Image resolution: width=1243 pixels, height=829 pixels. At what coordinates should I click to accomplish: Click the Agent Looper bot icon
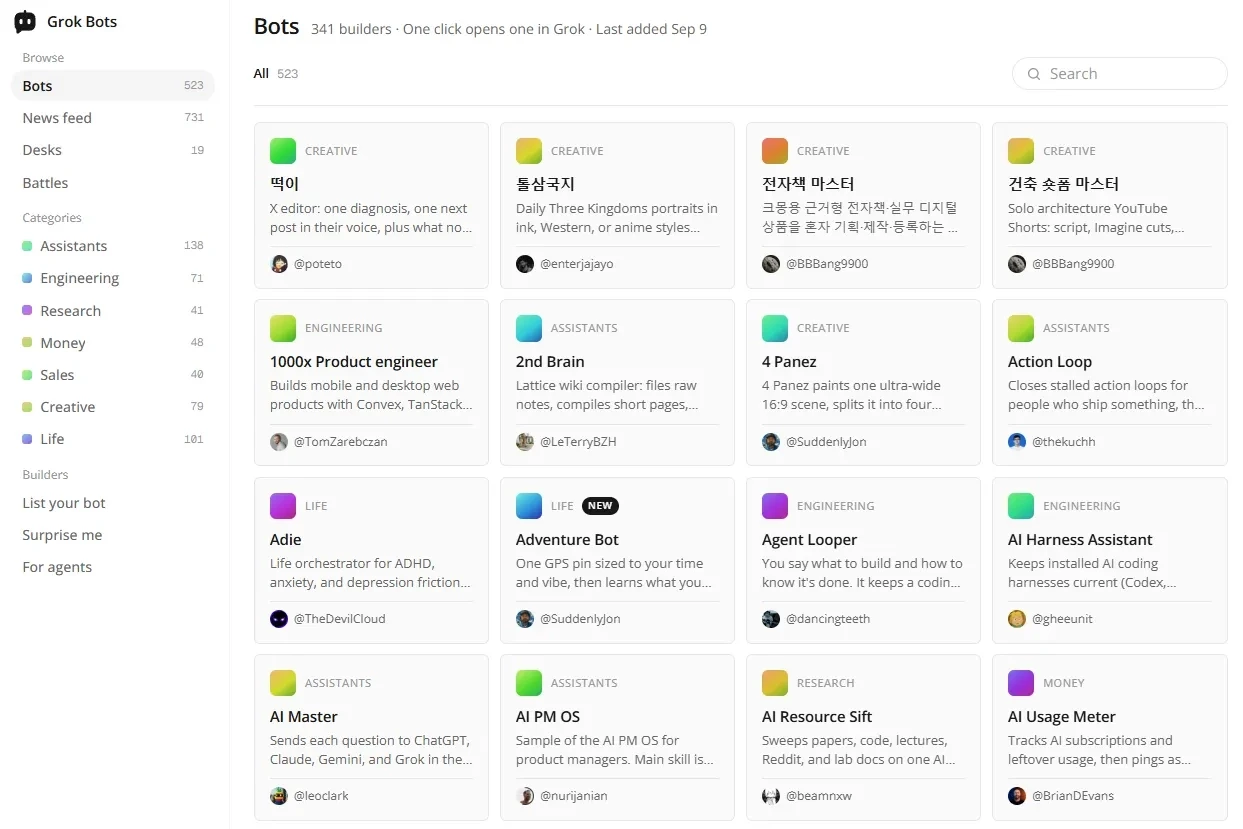(775, 506)
